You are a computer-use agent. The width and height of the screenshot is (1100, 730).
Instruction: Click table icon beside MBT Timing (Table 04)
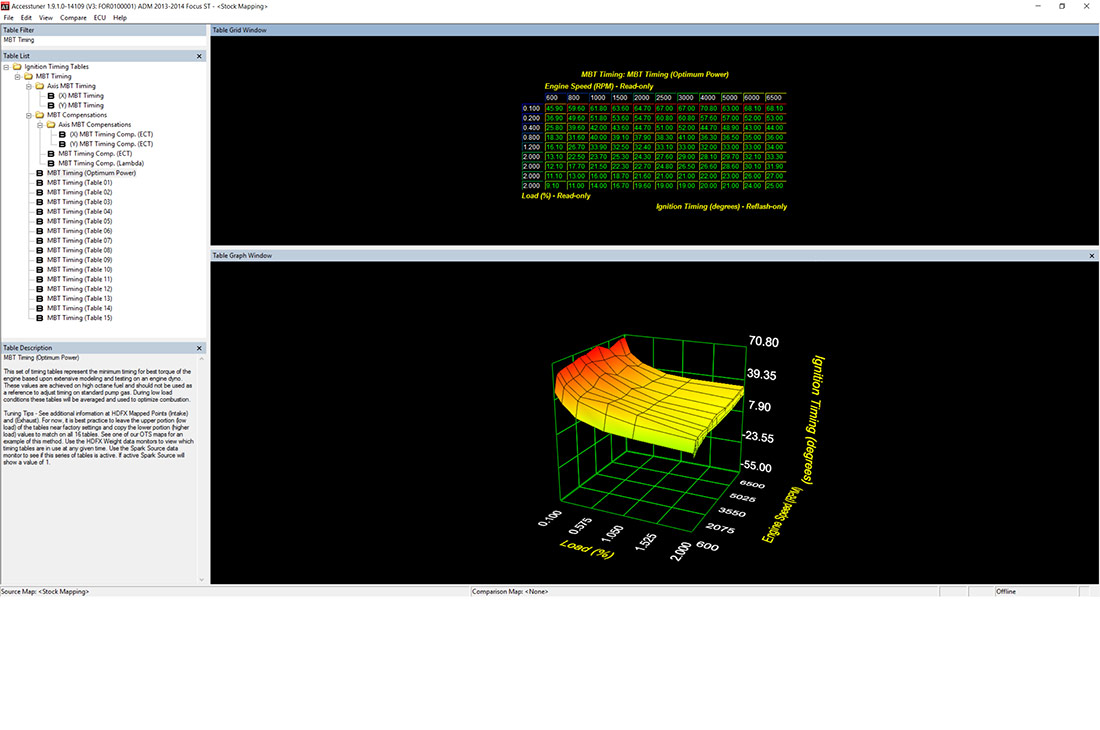coord(39,212)
